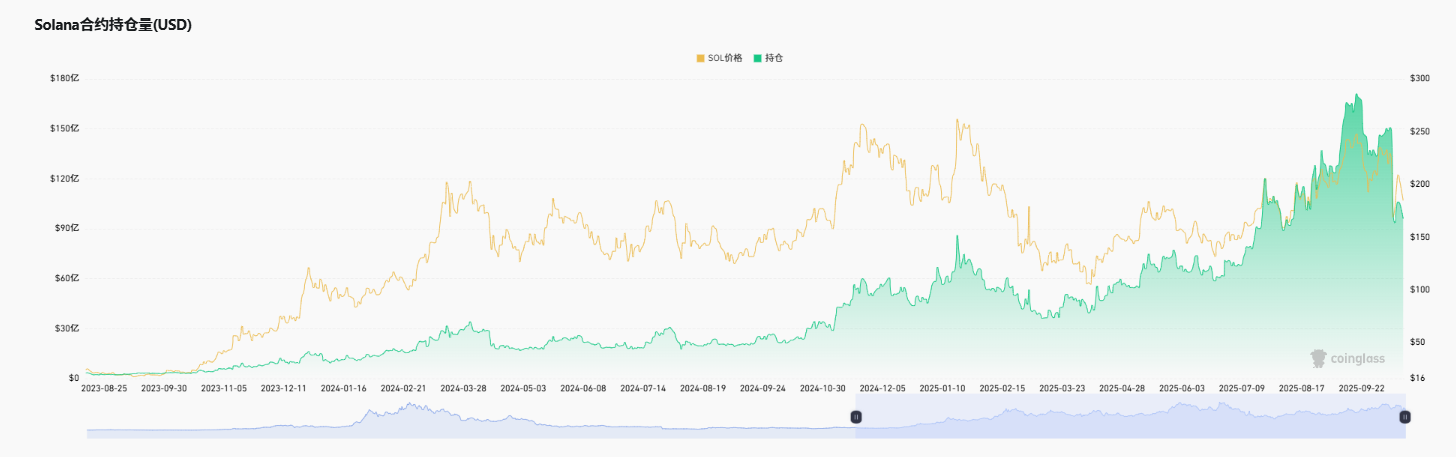Click the $150 right axis label
Image resolution: width=1456 pixels, height=457 pixels.
[1420, 237]
